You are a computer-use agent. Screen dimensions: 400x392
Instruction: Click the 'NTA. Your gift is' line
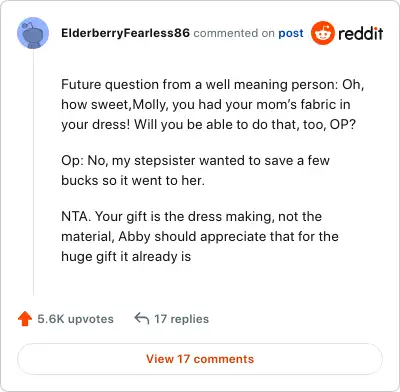[192, 216]
